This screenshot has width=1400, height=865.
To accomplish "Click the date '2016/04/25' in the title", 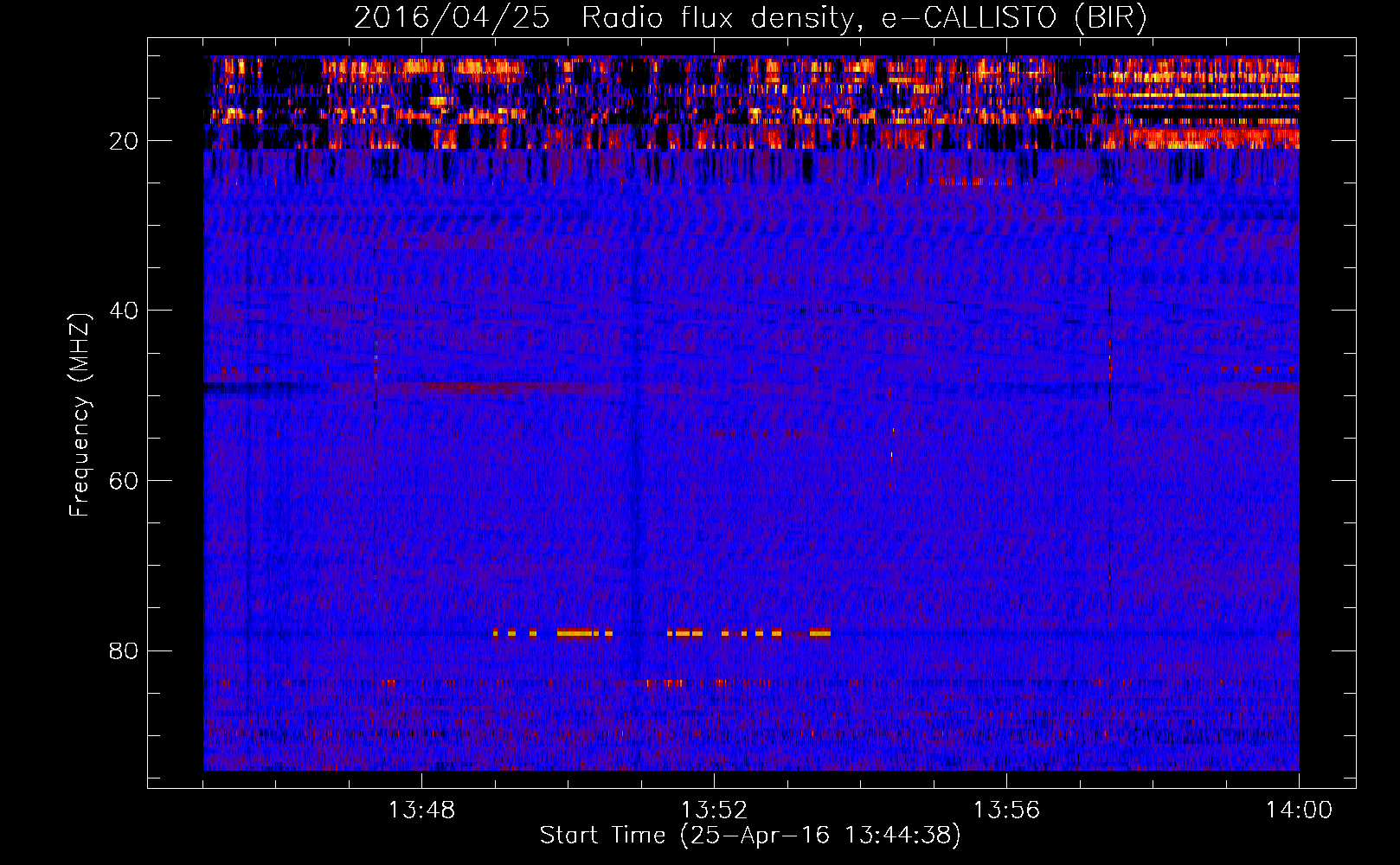I will pyautogui.click(x=452, y=17).
